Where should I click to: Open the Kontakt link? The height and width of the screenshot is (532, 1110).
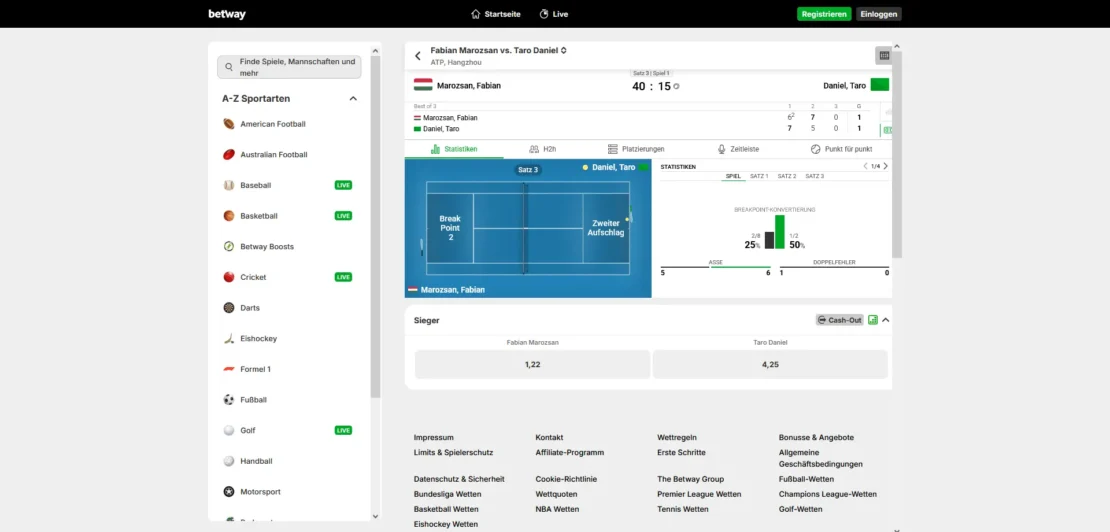click(549, 437)
